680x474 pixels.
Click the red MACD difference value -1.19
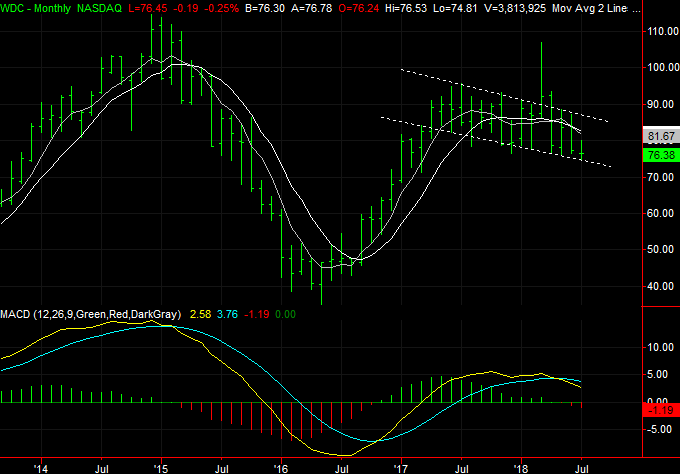257,314
